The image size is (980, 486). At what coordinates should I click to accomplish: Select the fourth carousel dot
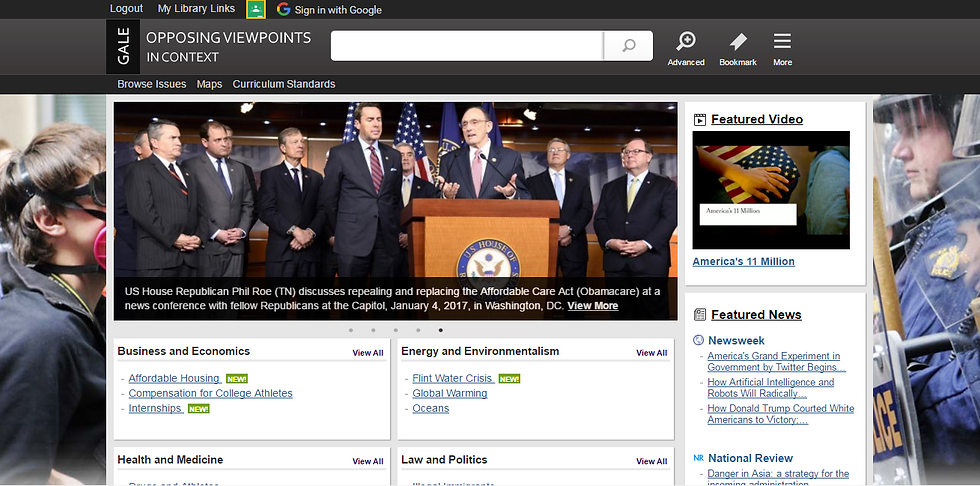[418, 330]
